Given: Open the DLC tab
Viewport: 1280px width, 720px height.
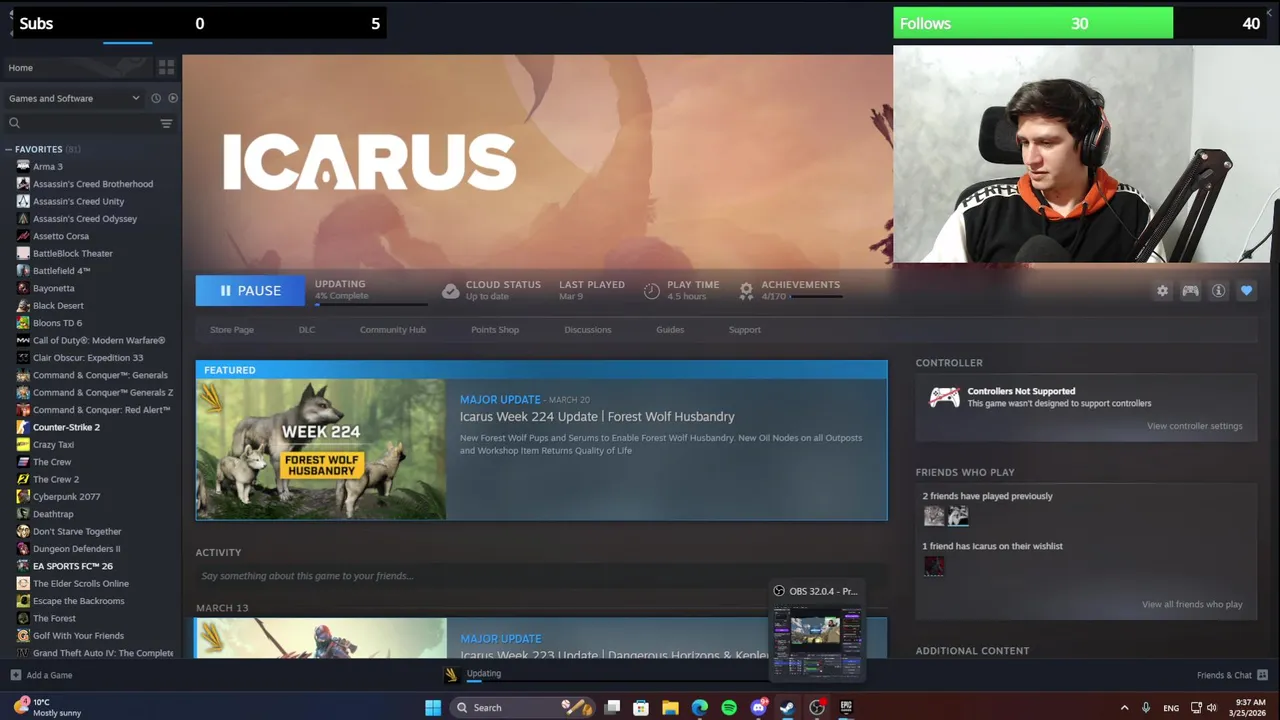Looking at the screenshot, I should coord(307,329).
